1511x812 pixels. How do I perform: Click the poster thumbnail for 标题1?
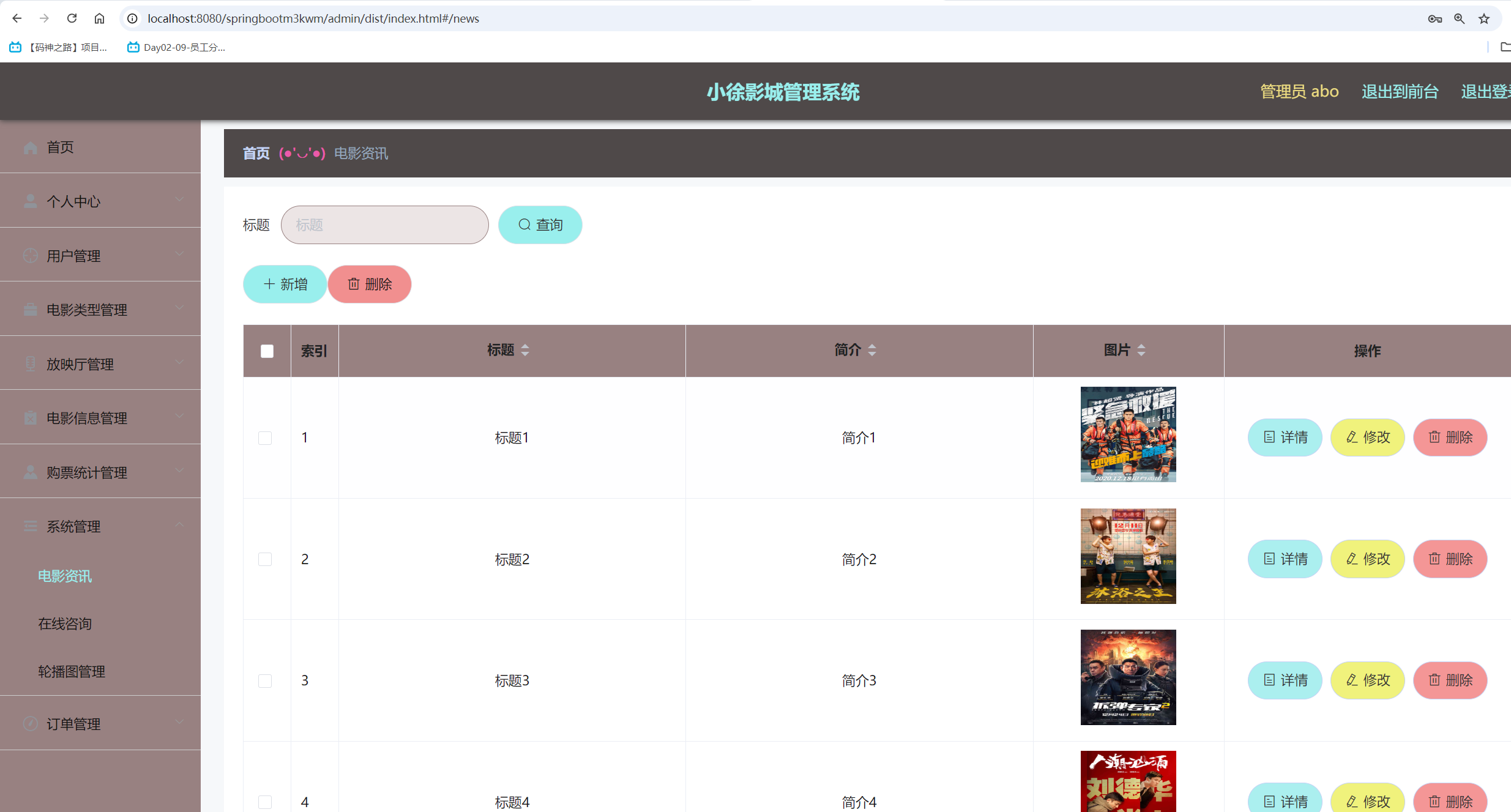click(x=1128, y=434)
